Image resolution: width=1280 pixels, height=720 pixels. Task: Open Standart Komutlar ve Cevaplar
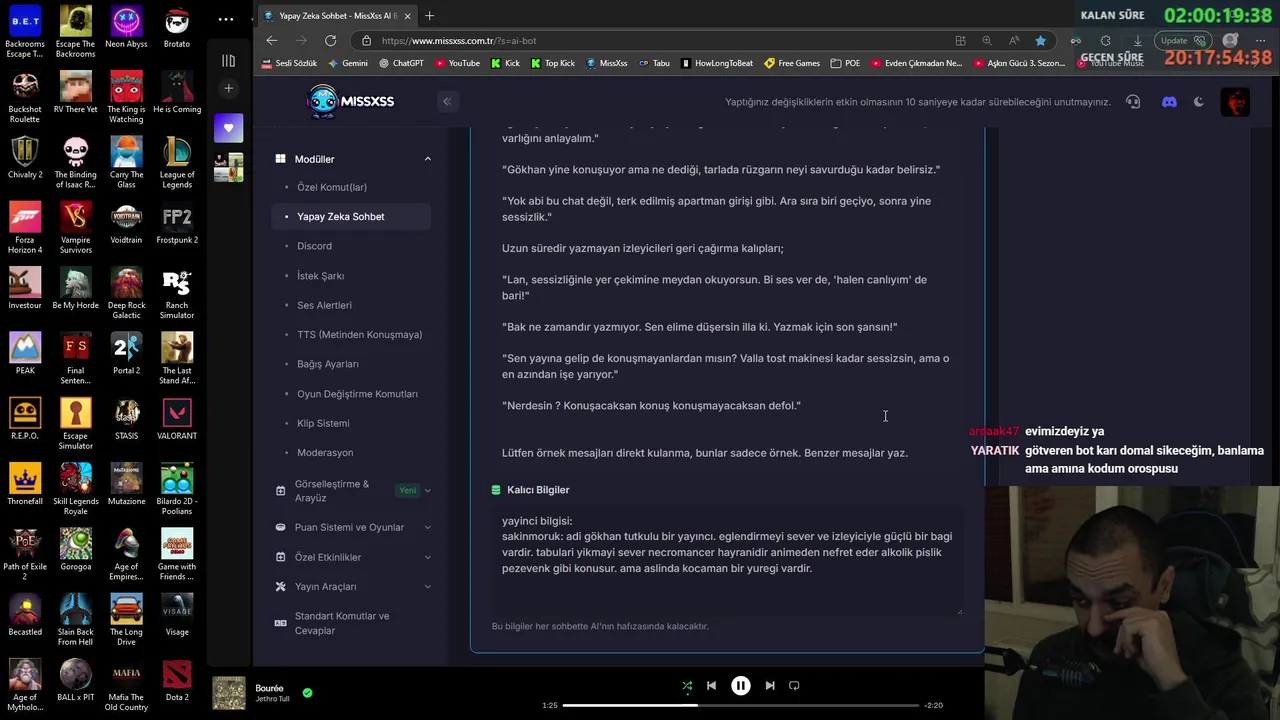(353, 623)
